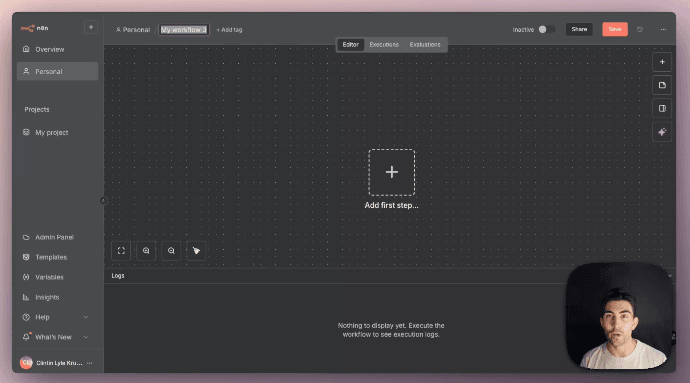Switch to the Executions tab
Viewport: 690px width, 383px height.
(384, 44)
